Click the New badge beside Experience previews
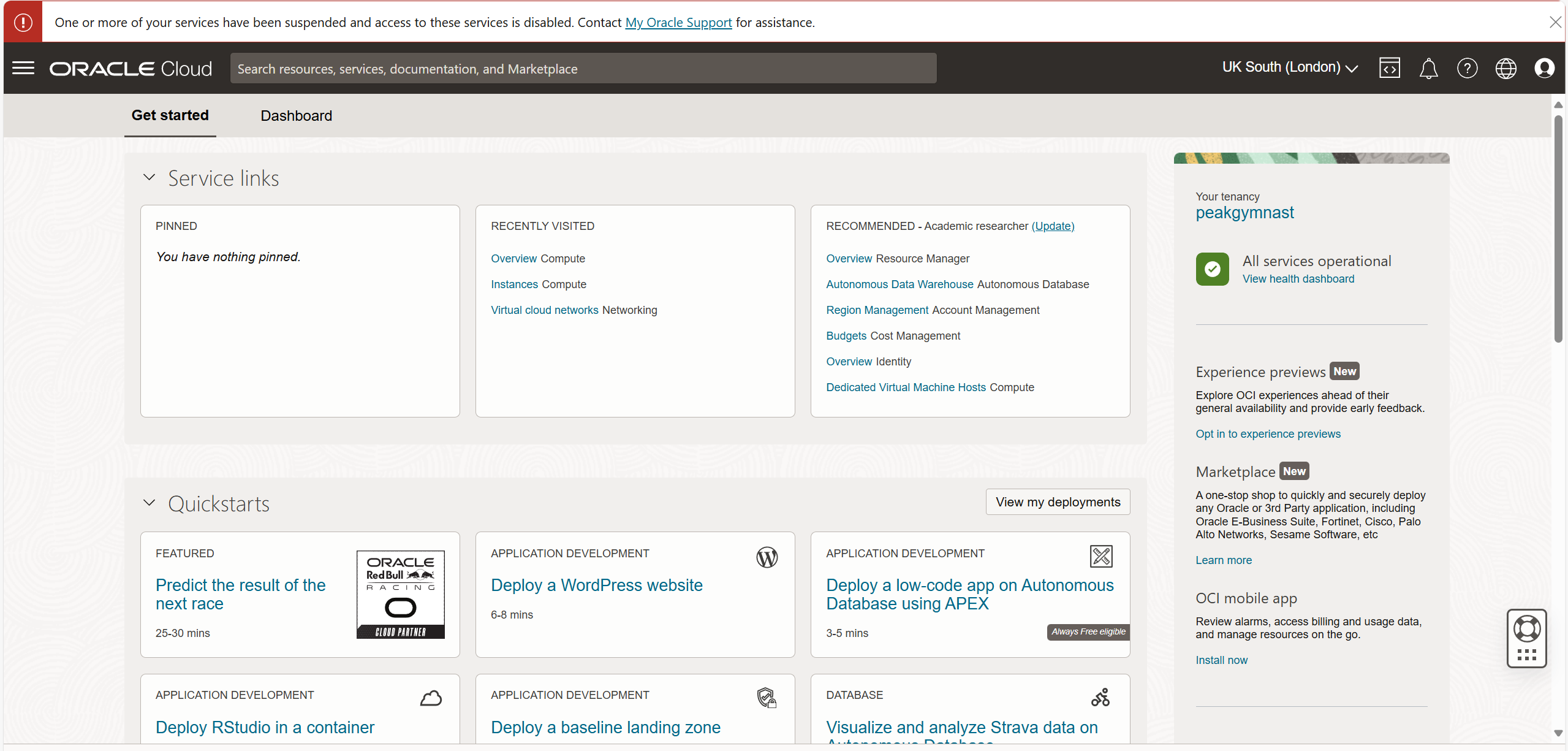Image resolution: width=1568 pixels, height=751 pixels. point(1344,372)
